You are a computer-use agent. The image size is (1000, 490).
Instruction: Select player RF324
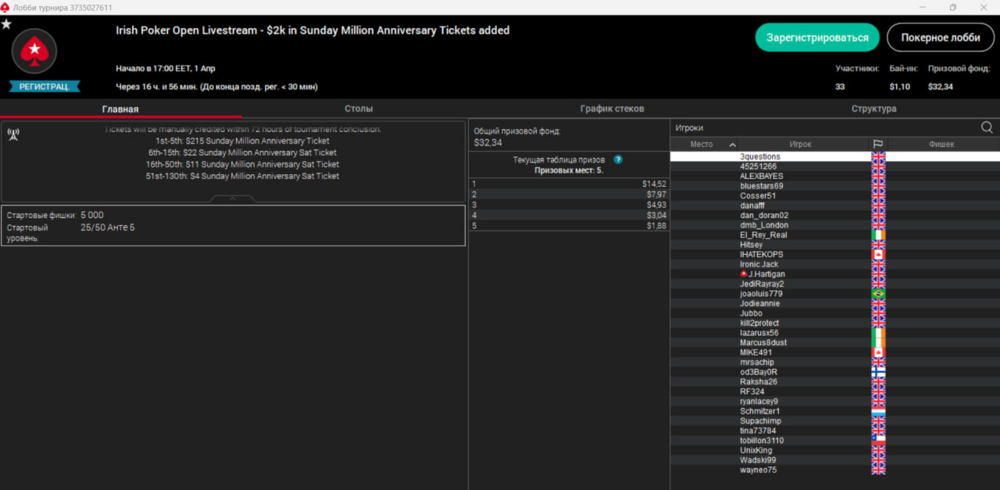pos(751,392)
